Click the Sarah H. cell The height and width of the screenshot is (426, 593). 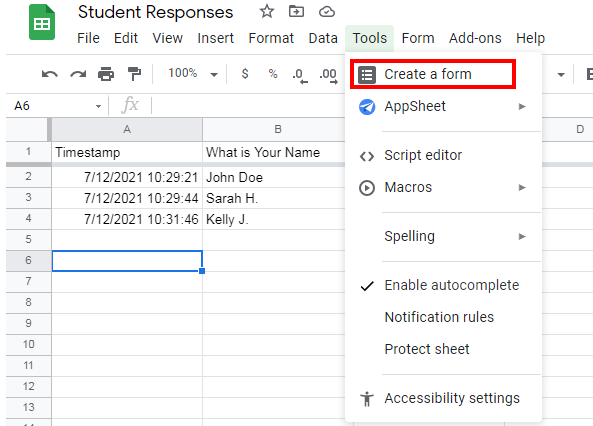pos(274,198)
